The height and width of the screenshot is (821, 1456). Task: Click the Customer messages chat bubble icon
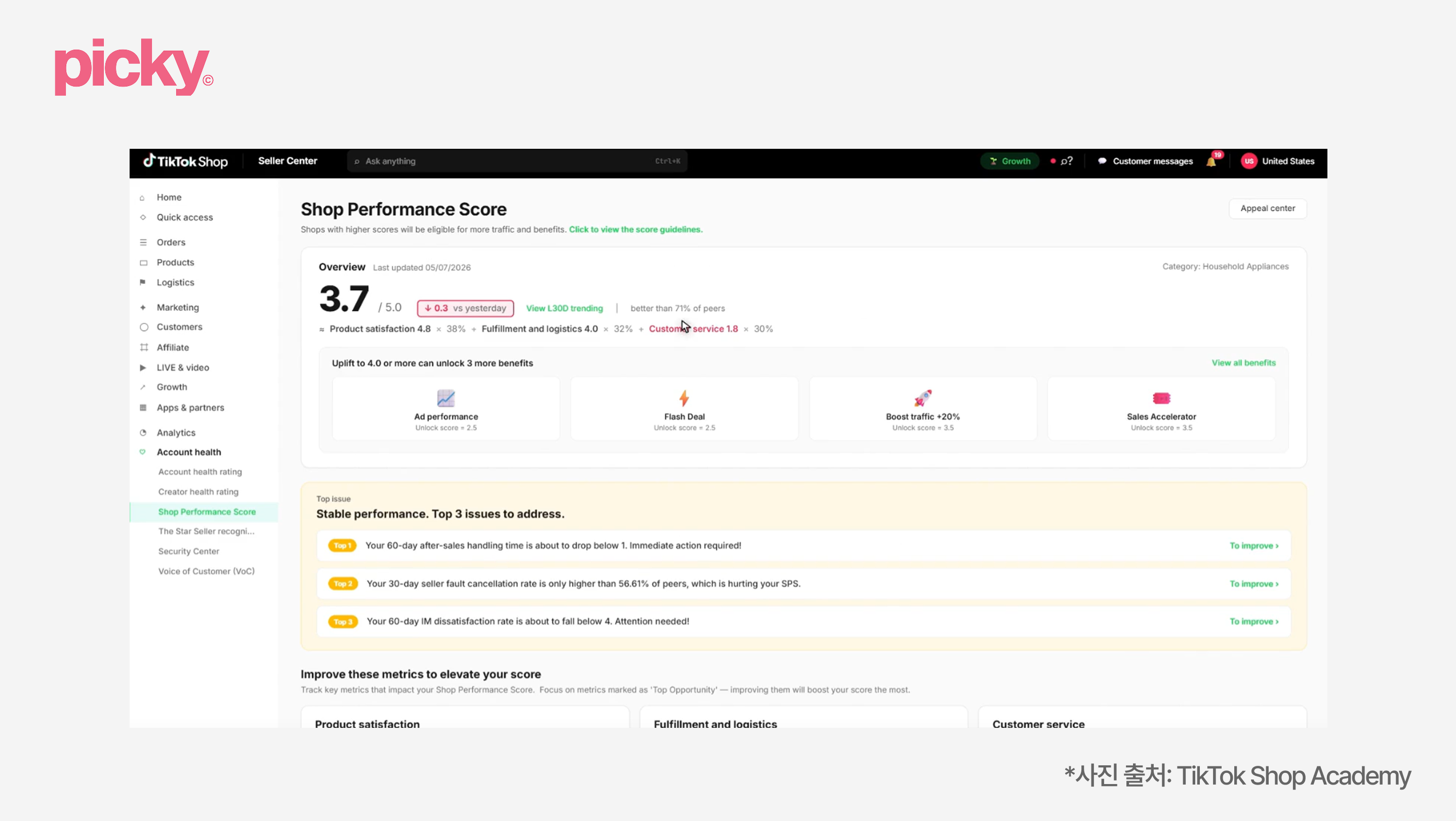(x=1102, y=161)
